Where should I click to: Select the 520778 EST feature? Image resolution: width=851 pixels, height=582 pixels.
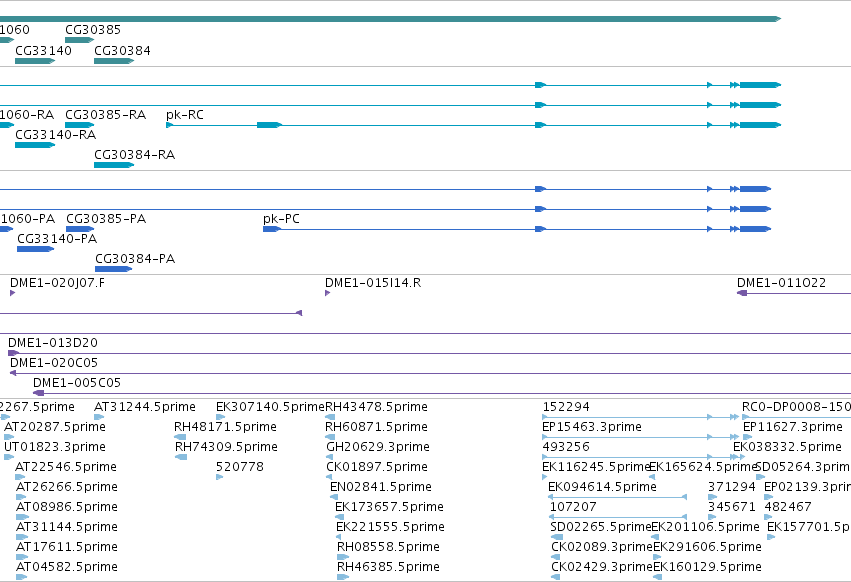(x=219, y=477)
